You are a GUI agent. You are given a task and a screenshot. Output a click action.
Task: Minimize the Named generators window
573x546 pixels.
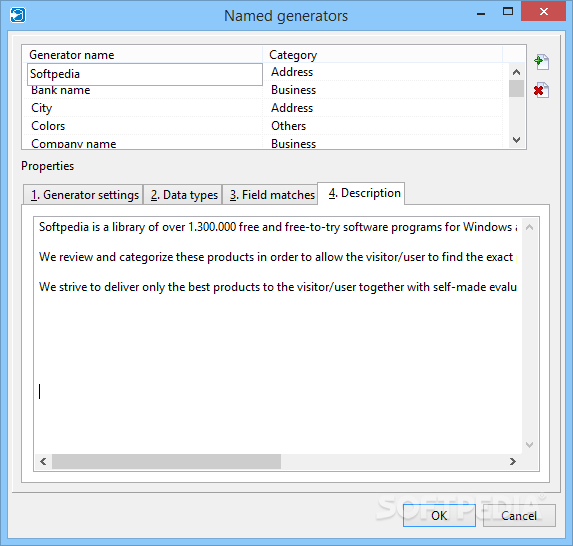pos(481,14)
